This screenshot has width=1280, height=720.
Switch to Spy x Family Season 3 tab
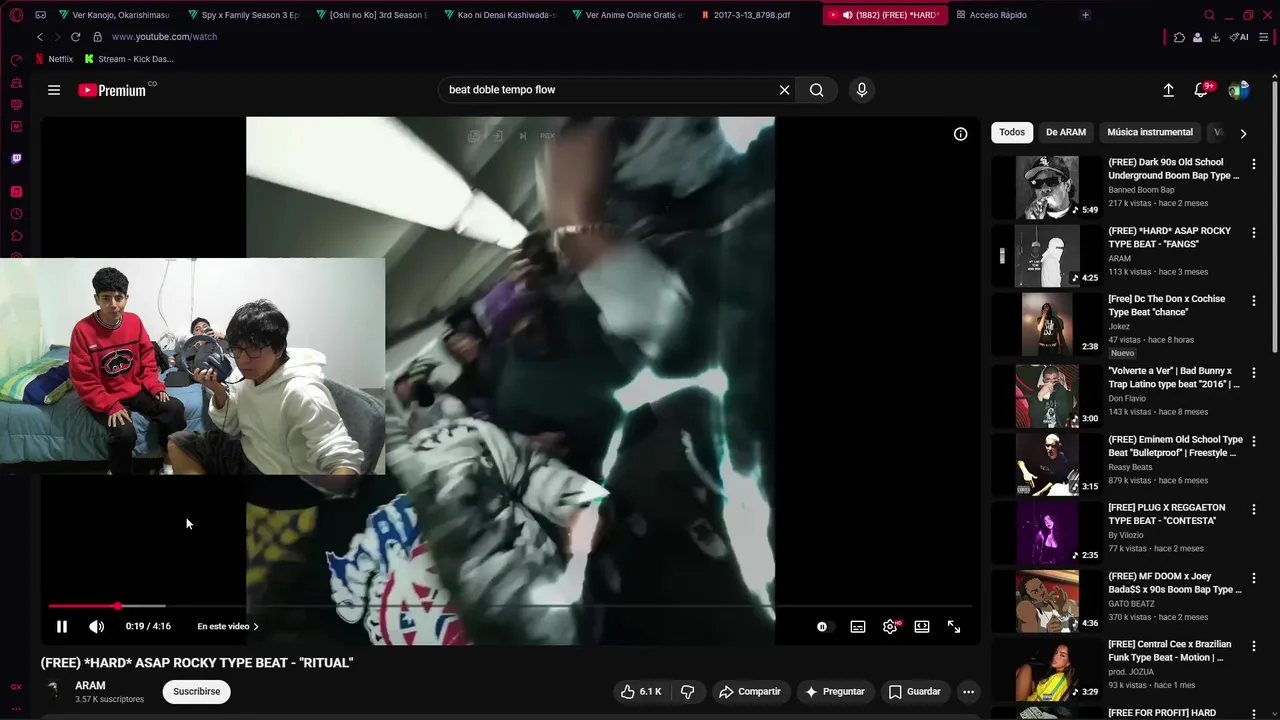tap(243, 15)
